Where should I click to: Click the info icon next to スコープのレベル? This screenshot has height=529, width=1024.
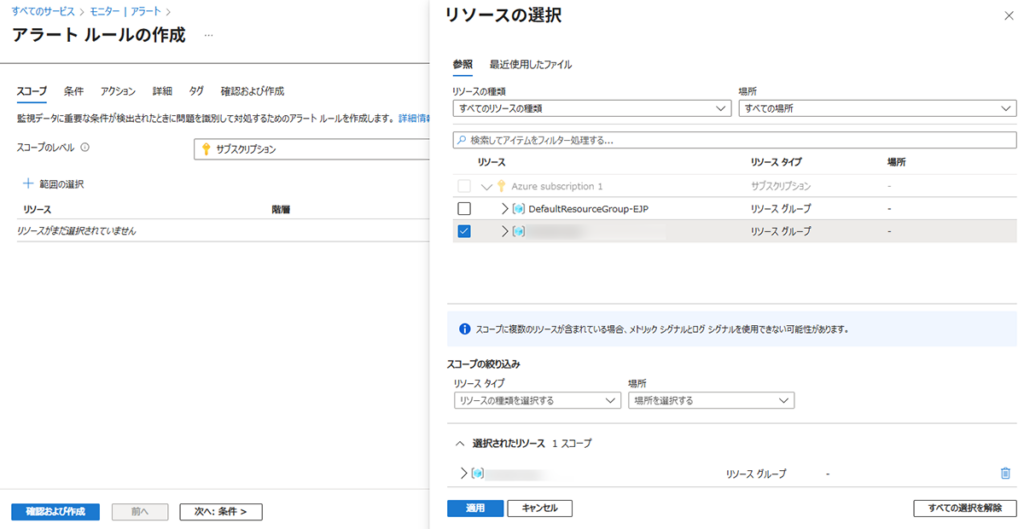click(x=85, y=148)
